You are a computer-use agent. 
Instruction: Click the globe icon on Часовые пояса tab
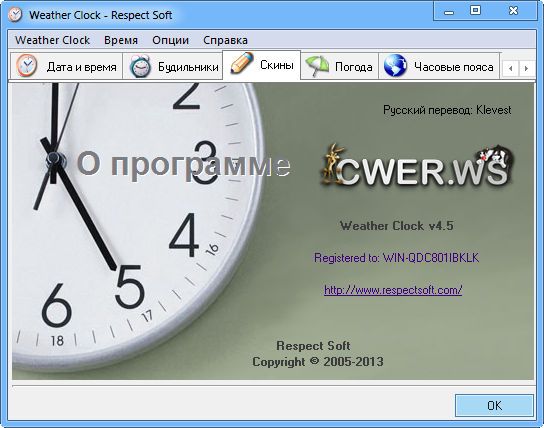pos(395,66)
